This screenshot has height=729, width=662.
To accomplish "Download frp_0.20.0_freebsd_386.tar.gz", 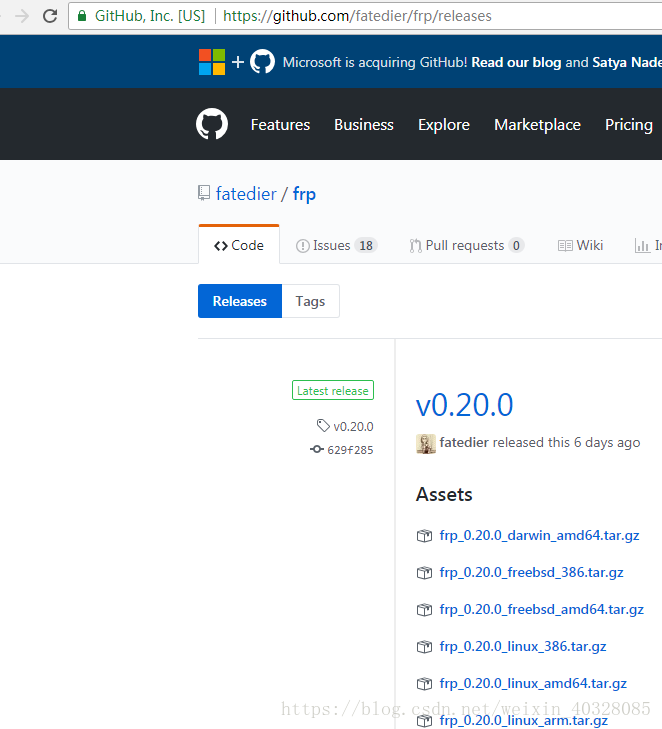I will (x=531, y=572).
